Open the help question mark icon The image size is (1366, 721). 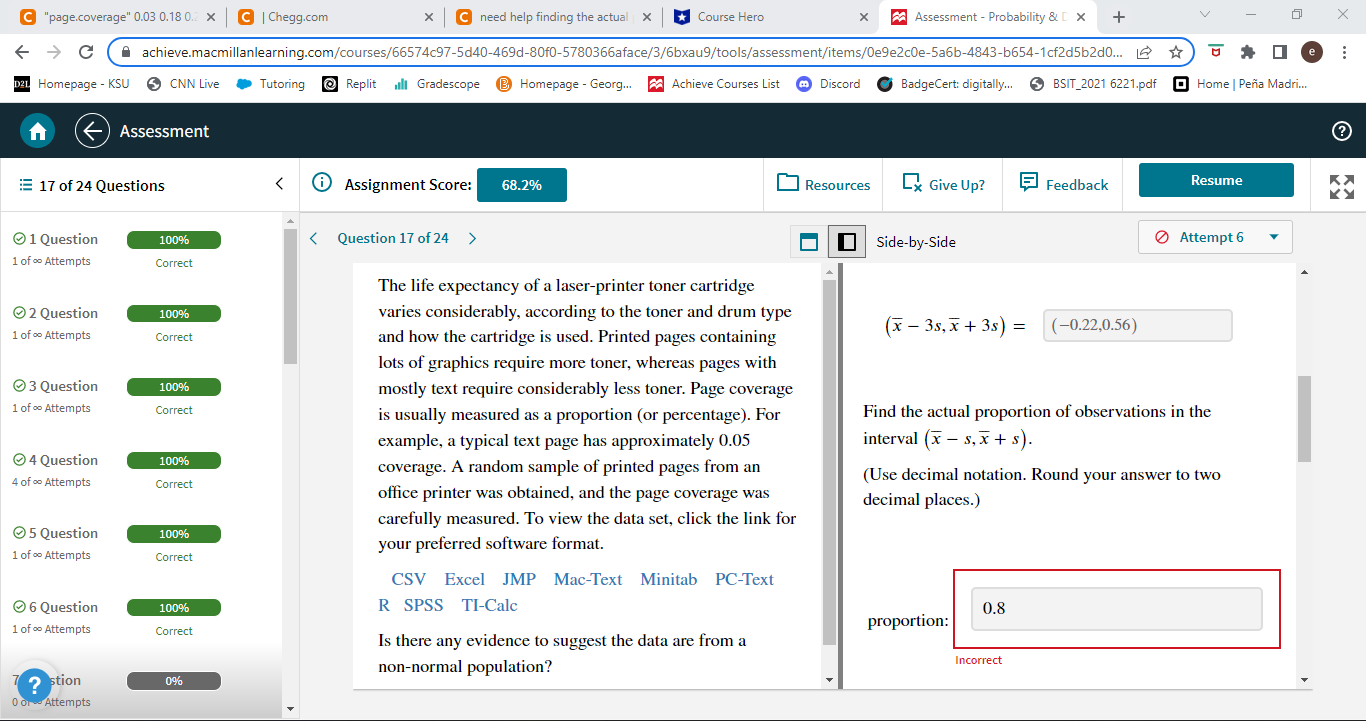(x=1341, y=131)
